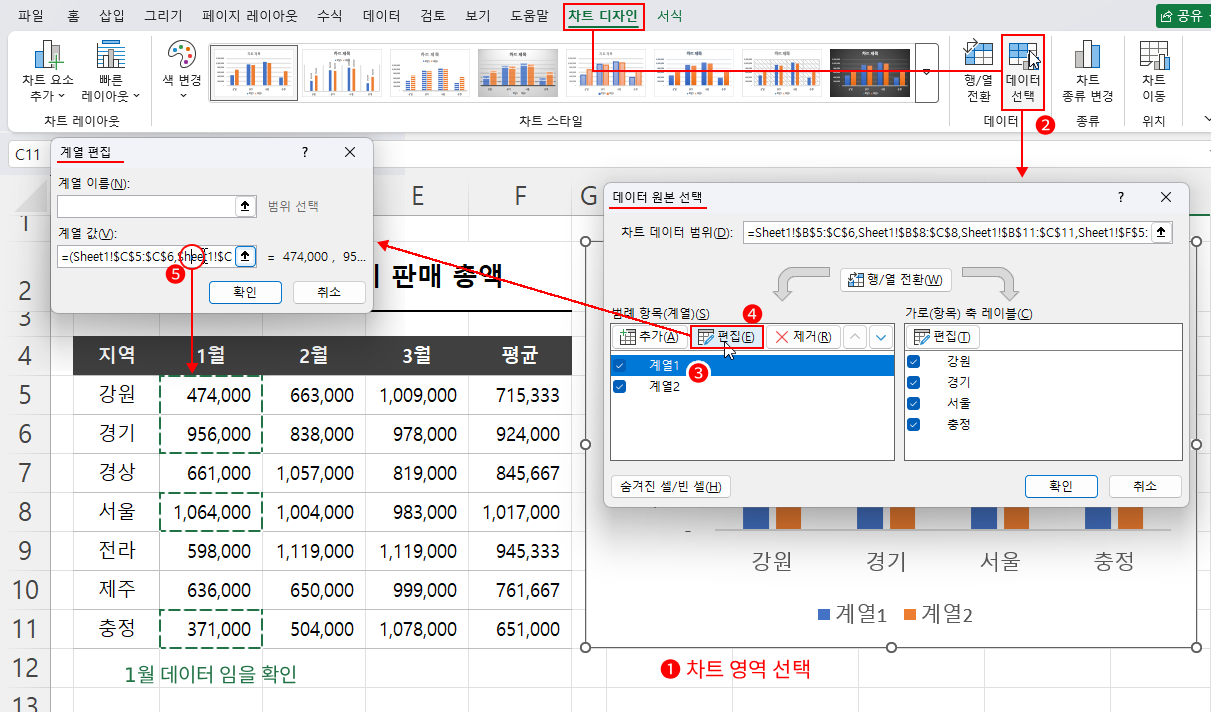Switch to the 페이지 레이아웃 tab

click(249, 16)
